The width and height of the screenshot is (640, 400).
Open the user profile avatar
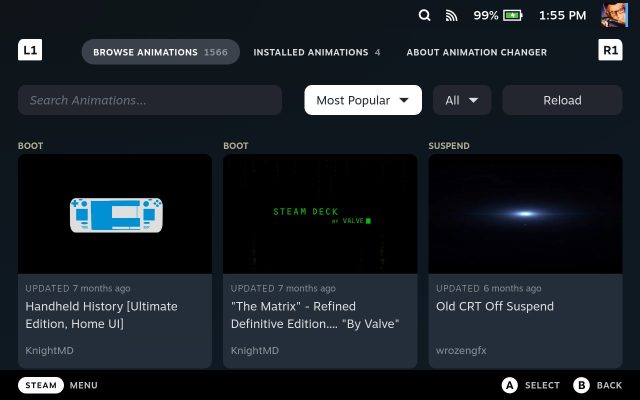click(x=613, y=15)
